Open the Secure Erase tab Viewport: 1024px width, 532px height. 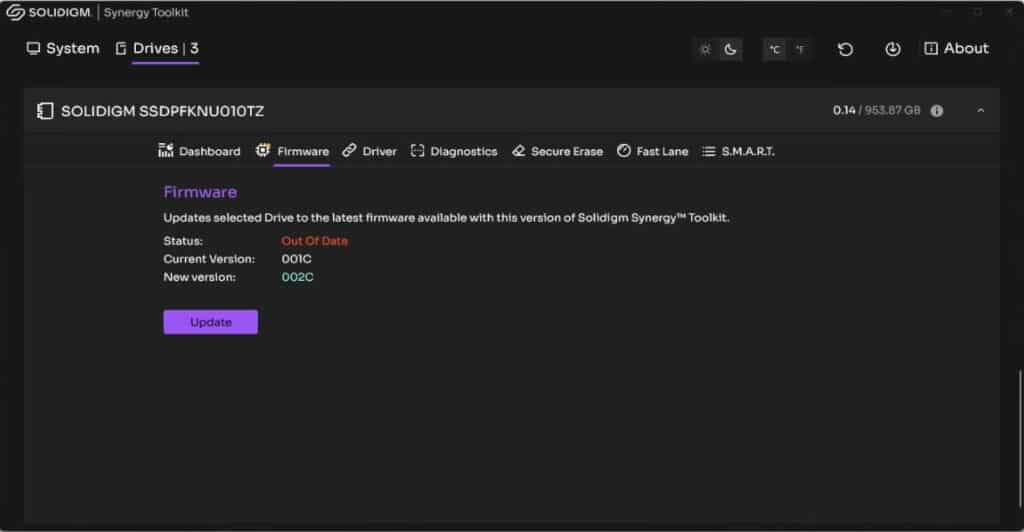click(x=557, y=151)
